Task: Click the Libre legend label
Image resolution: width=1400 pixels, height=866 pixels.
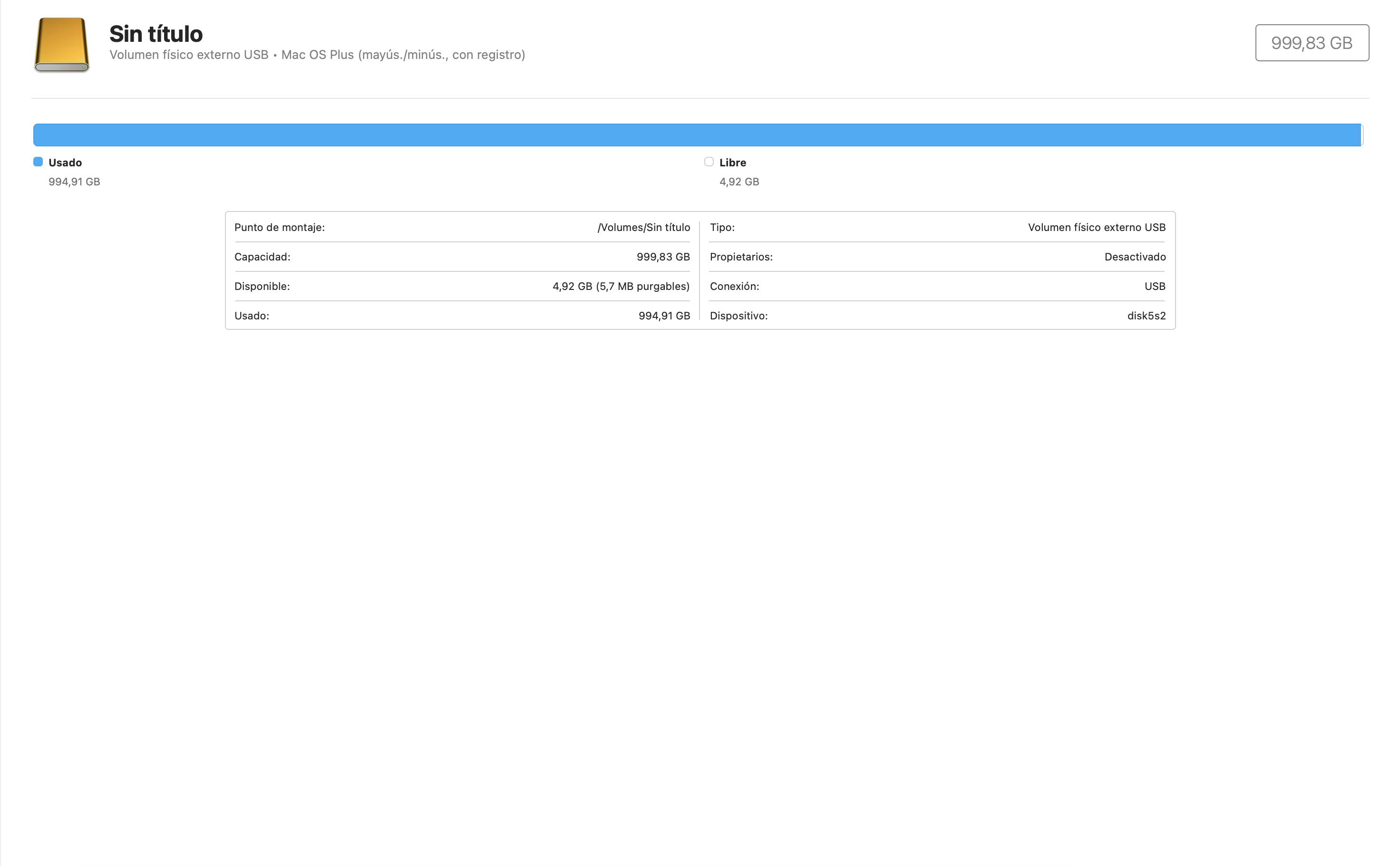Action: (x=732, y=163)
